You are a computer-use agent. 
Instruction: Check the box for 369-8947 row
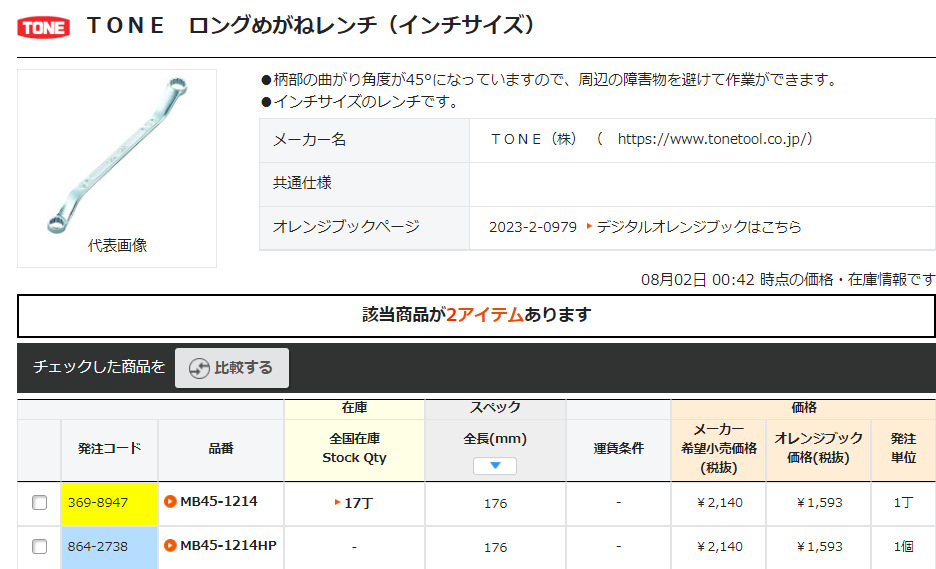(39, 503)
